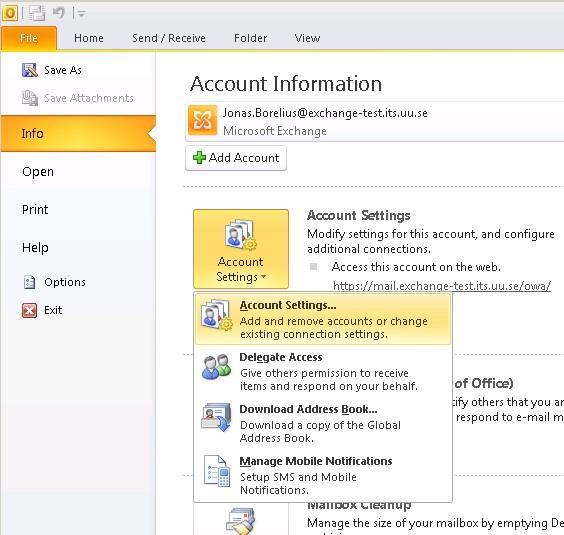Click the green plus Add Account icon
564x535 pixels.
[x=199, y=158]
